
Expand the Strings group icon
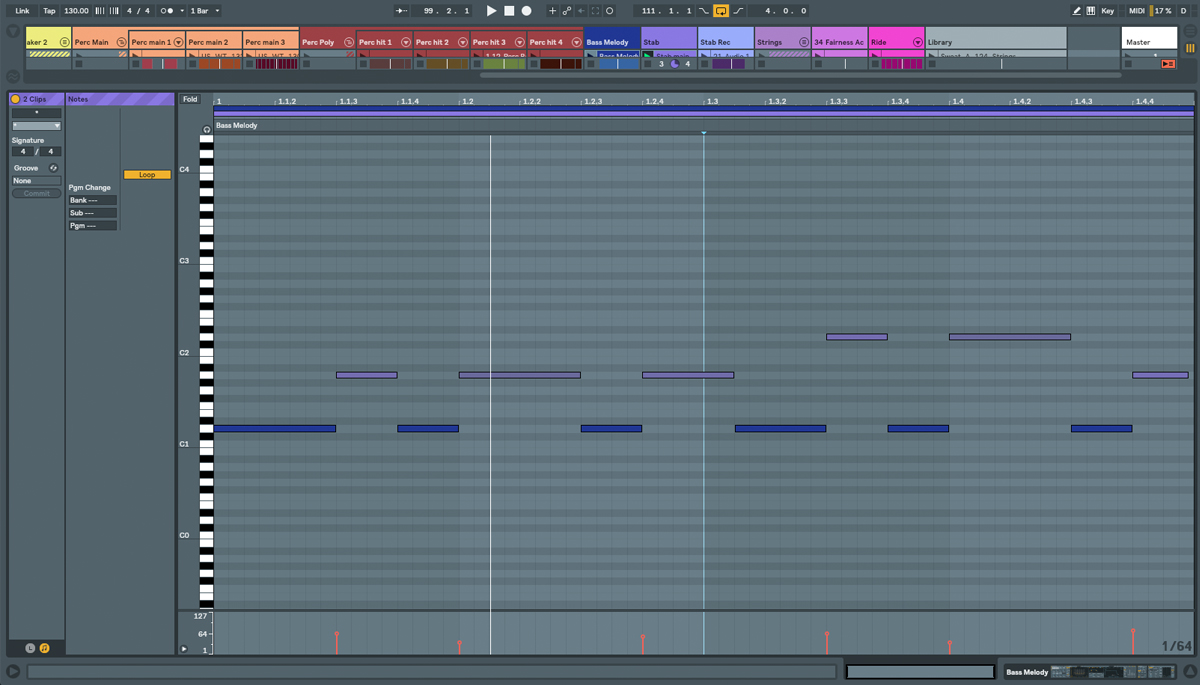click(804, 43)
